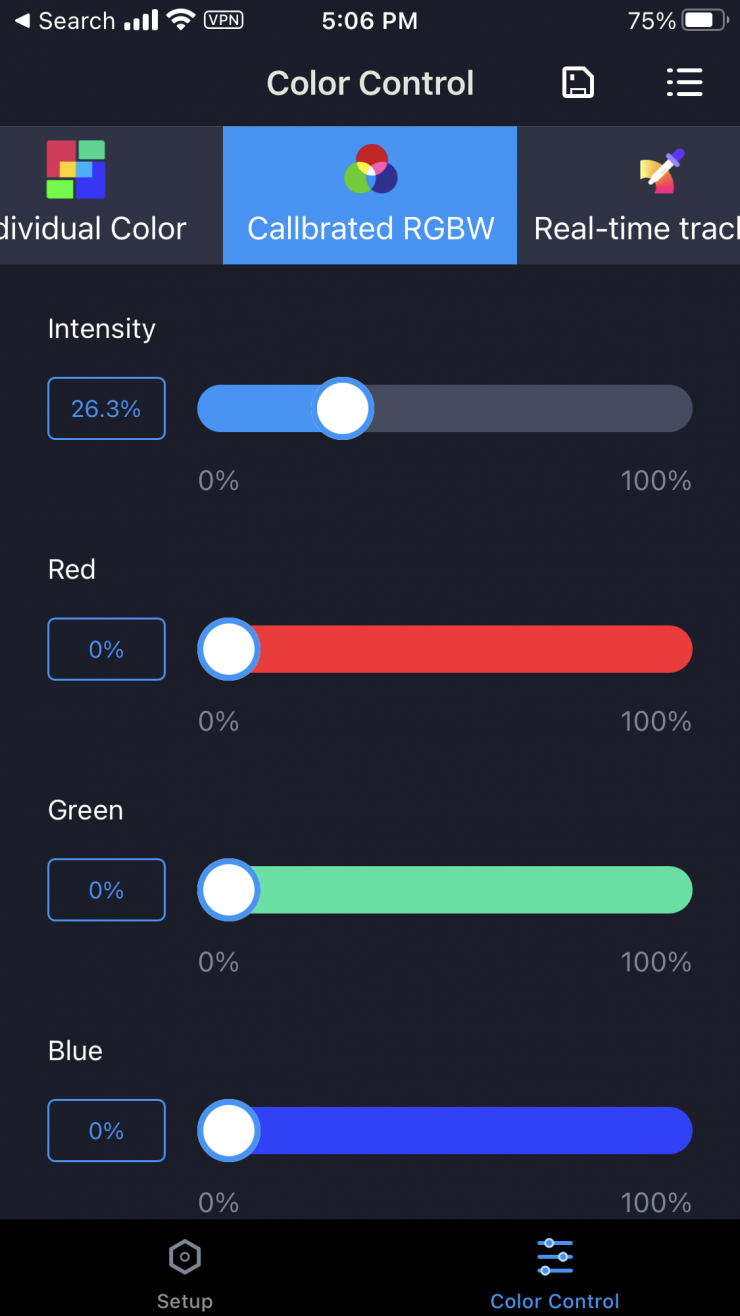Viewport: 740px width, 1316px height.
Task: Tap the Color Control sliders icon
Action: coord(555,1256)
